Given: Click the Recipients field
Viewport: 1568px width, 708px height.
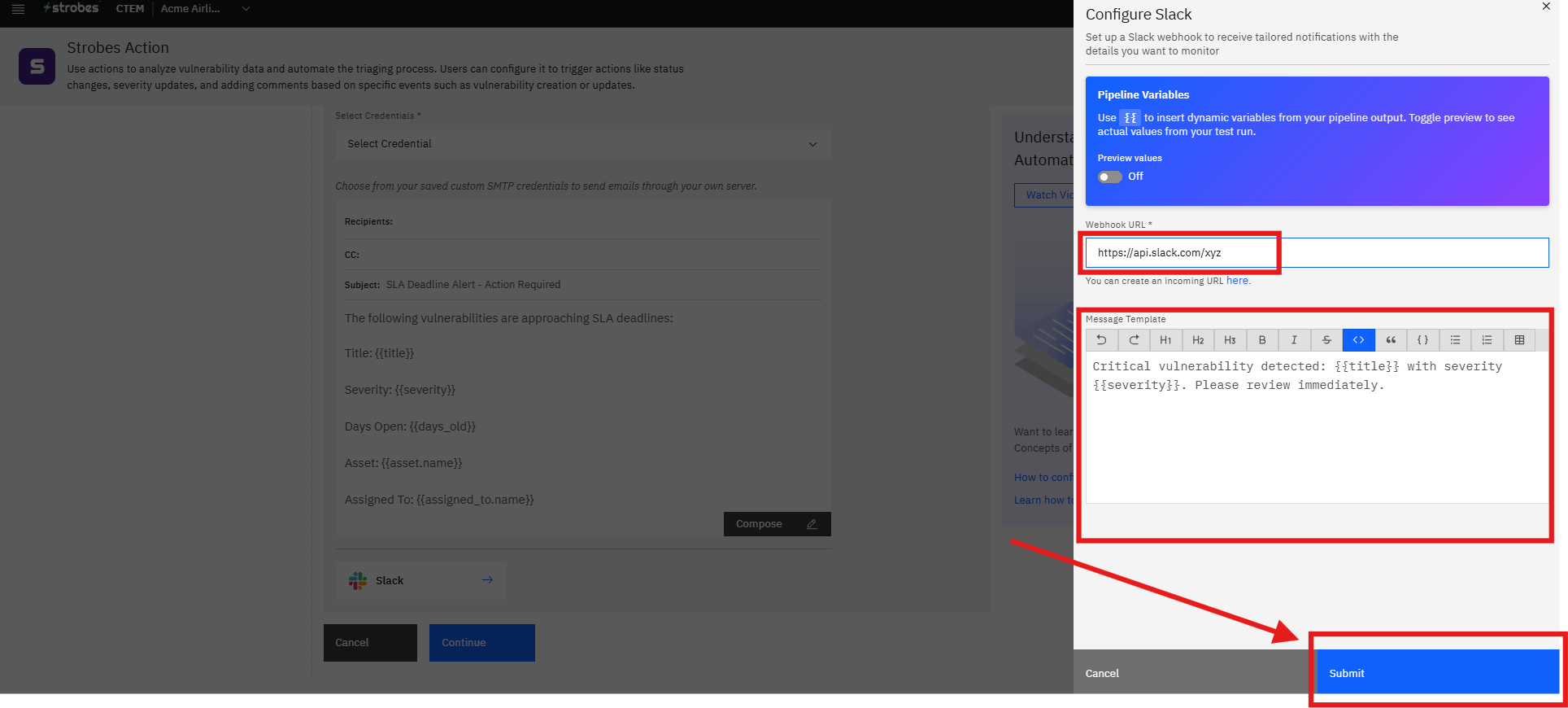Looking at the screenshot, I should 583,221.
